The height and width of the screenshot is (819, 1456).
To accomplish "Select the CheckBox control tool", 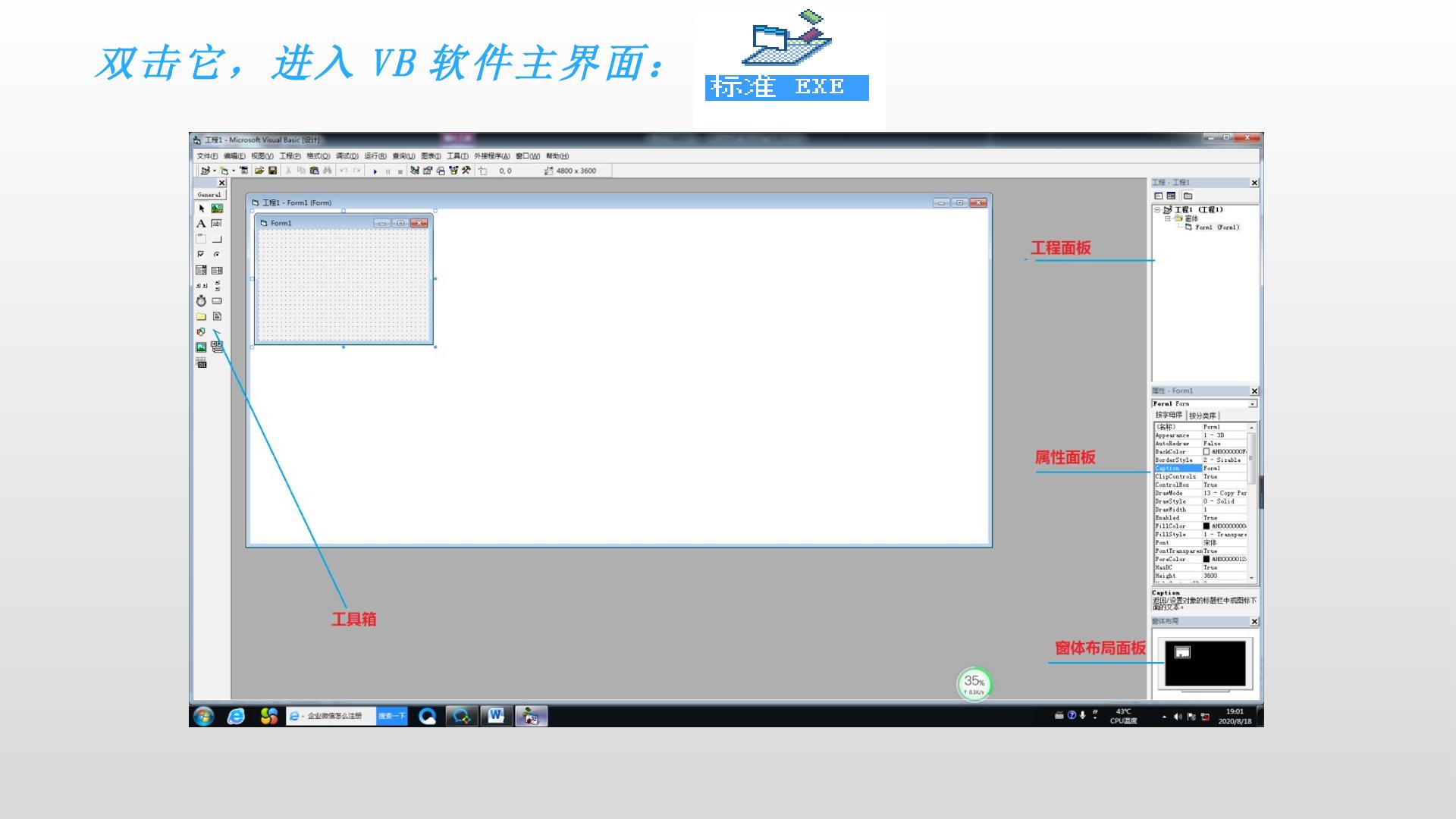I will pos(201,255).
